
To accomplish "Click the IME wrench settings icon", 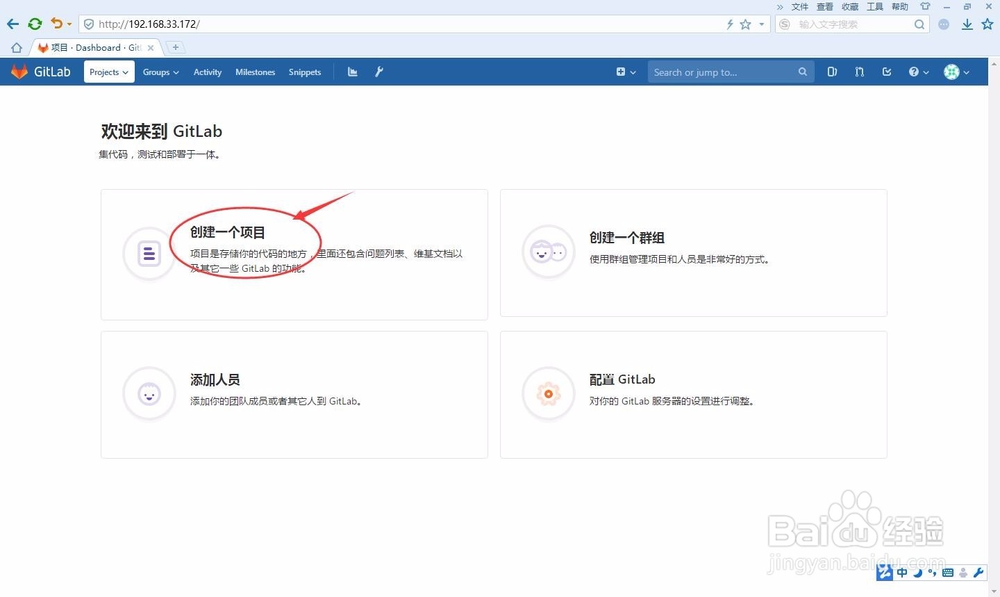I will [978, 572].
